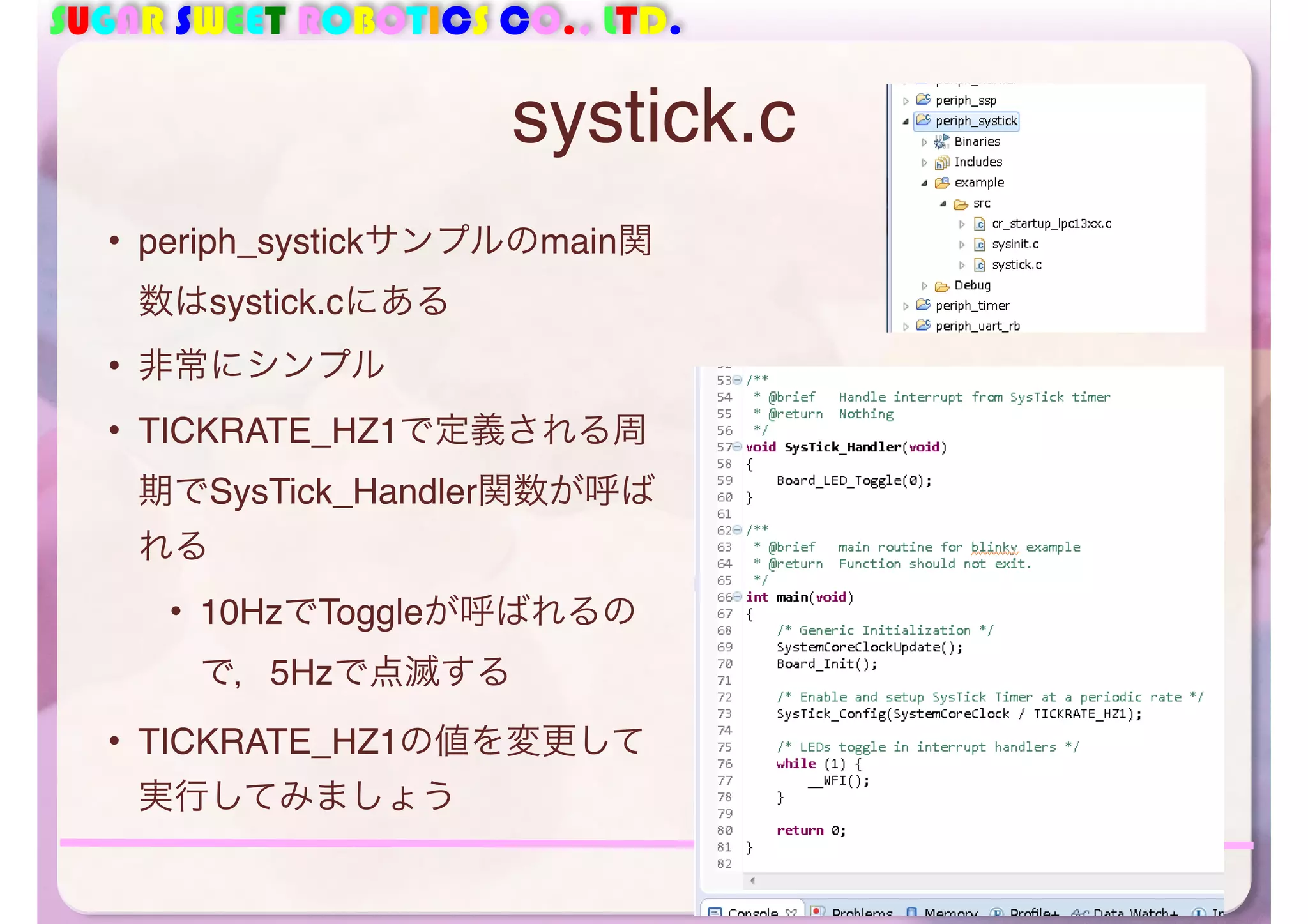Click the Board_Init(); code line

pyautogui.click(x=827, y=663)
